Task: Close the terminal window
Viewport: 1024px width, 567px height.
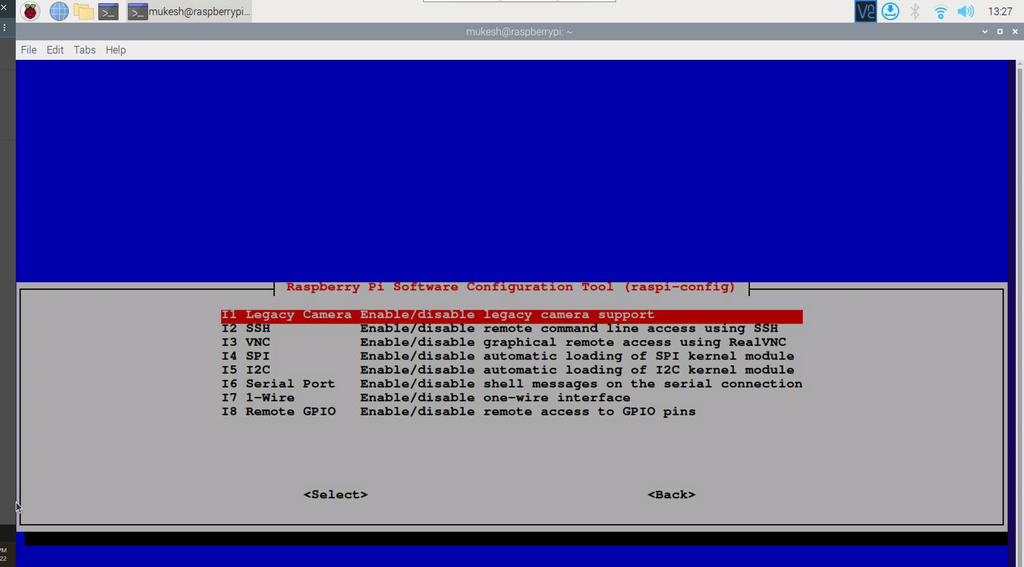Action: click(1016, 31)
